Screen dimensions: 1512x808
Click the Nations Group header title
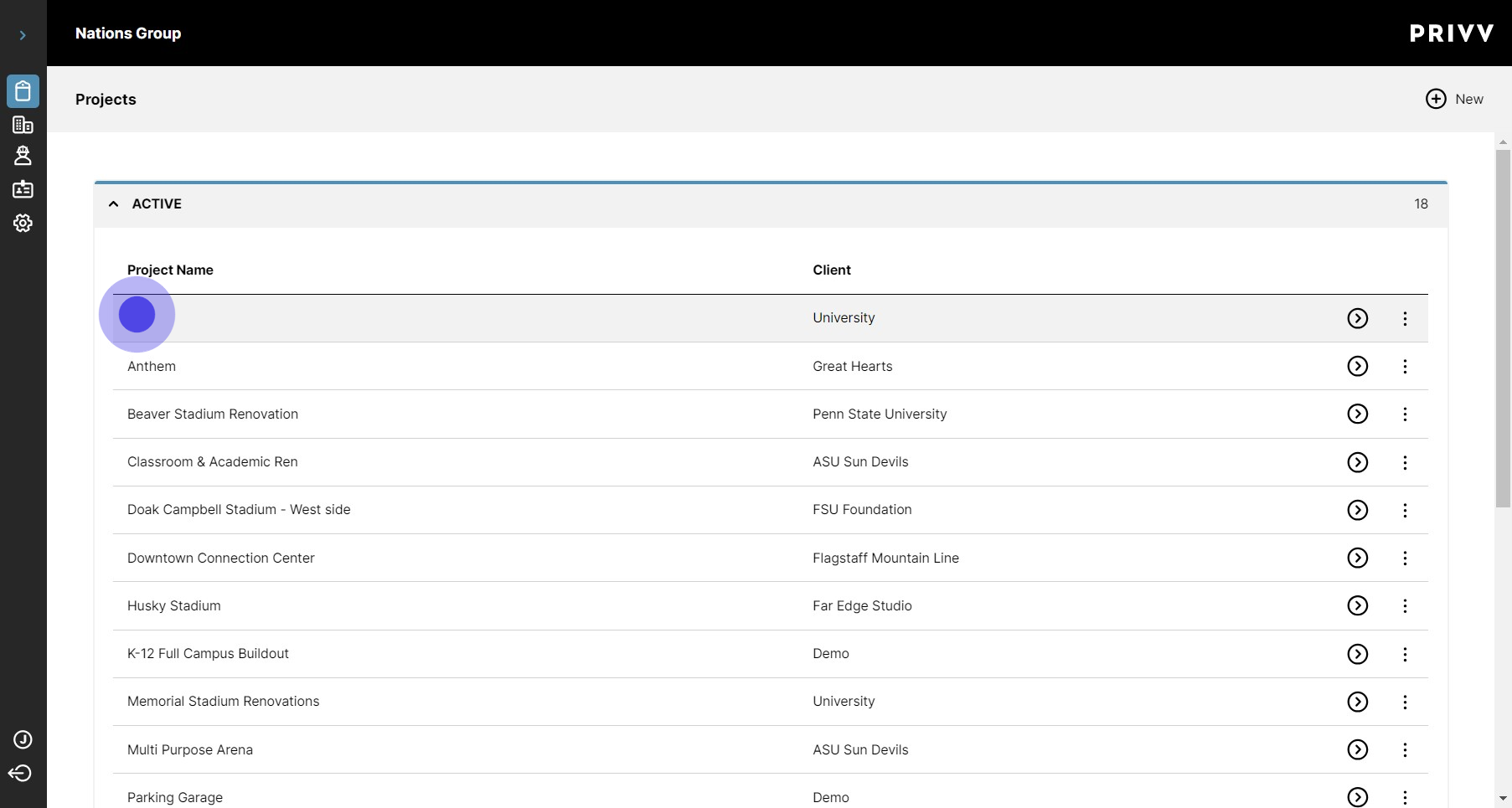(128, 33)
